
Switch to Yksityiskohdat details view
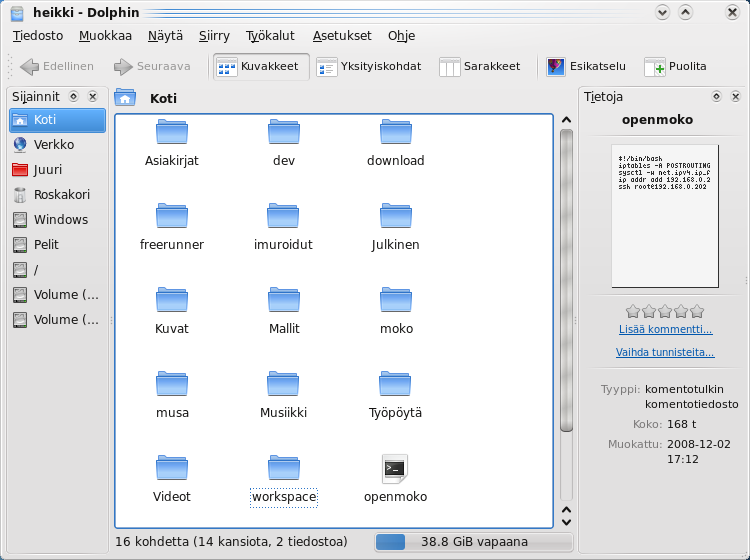pyautogui.click(x=369, y=67)
